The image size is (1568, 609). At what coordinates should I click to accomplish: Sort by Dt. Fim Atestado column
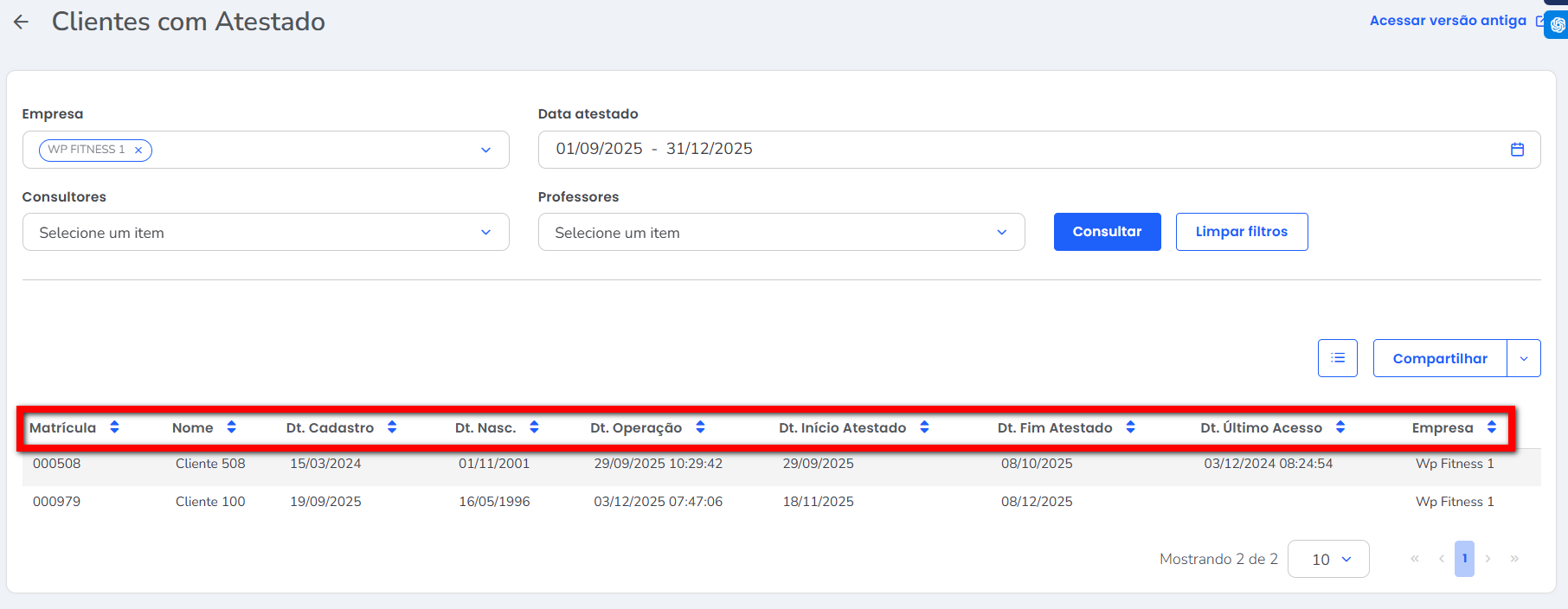(x=1130, y=427)
